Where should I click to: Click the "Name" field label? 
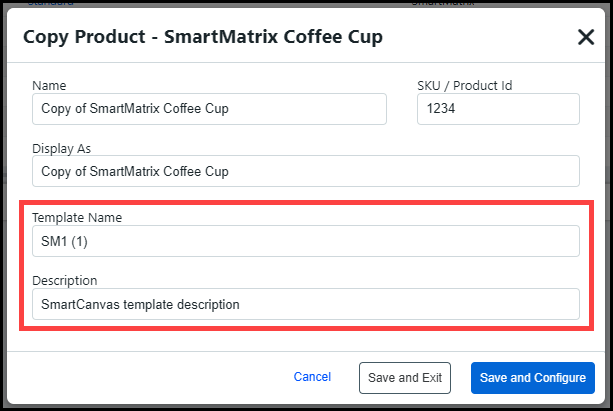[x=49, y=86]
